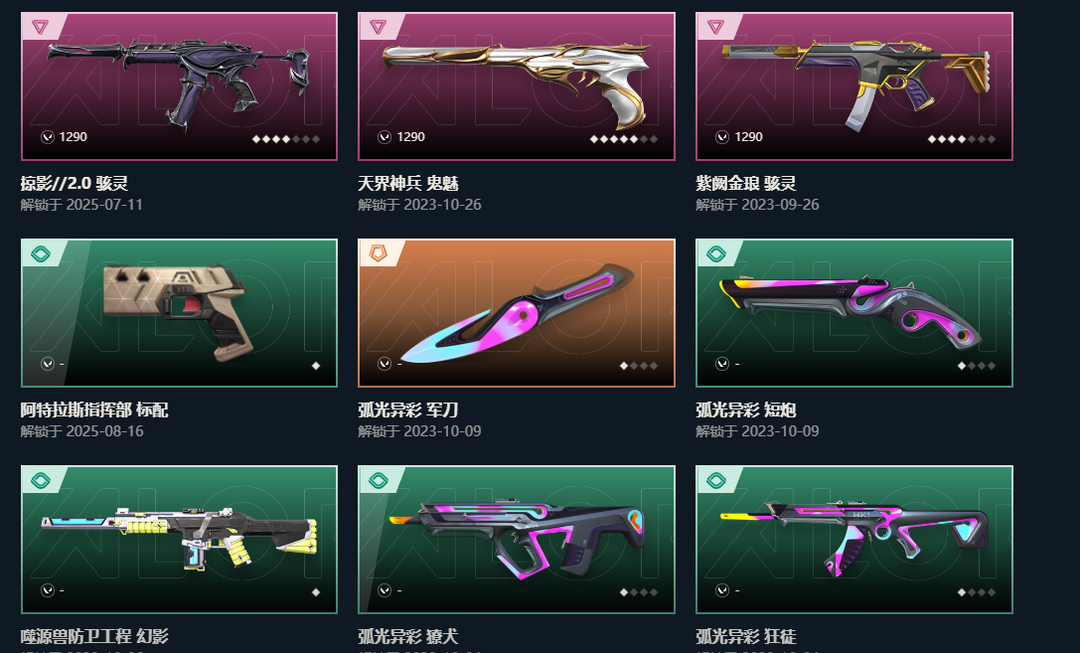Image resolution: width=1080 pixels, height=653 pixels.
Task: Click the green tier badge on 弧光异彩 短炮 card
Action: pyautogui.click(x=716, y=253)
